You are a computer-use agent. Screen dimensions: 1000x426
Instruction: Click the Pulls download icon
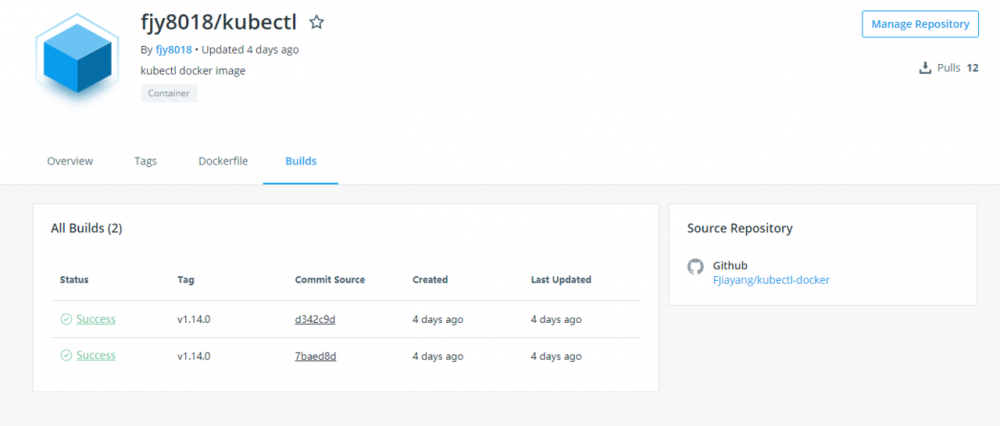pyautogui.click(x=925, y=68)
